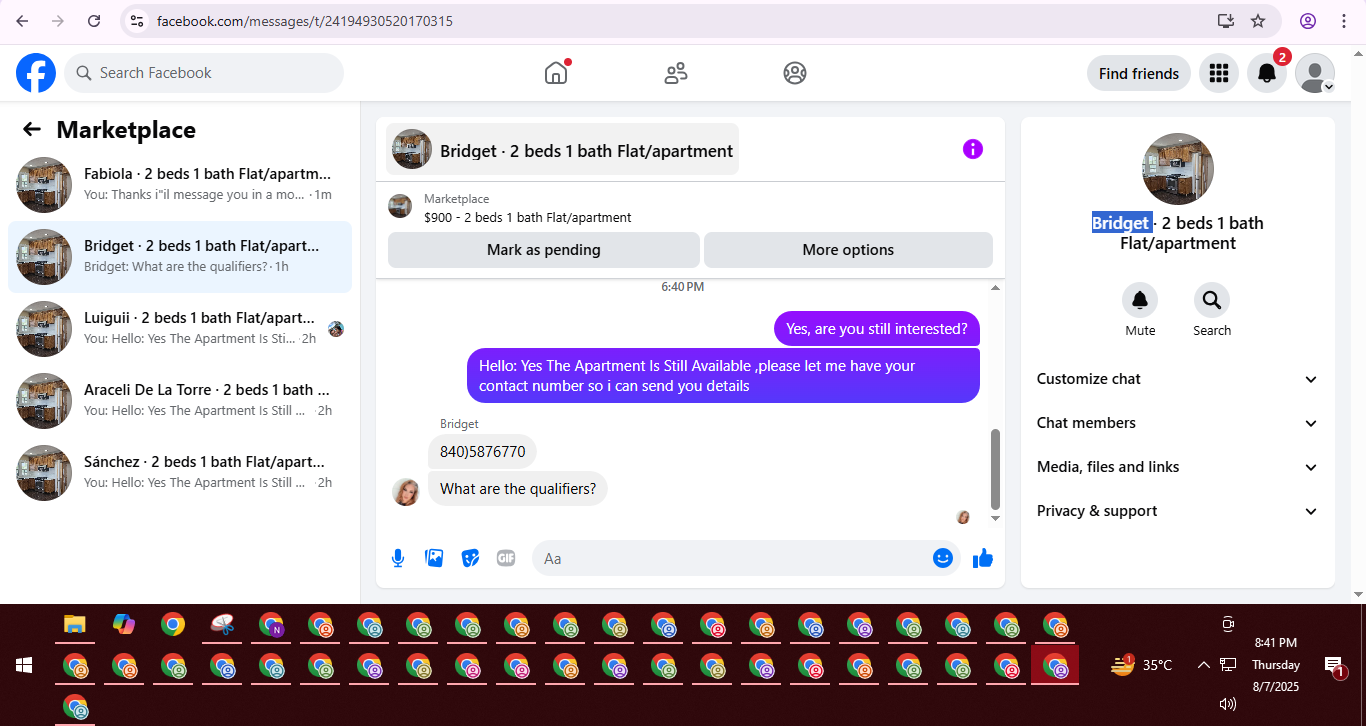
Task: Click the Facebook logo
Action: click(x=36, y=73)
